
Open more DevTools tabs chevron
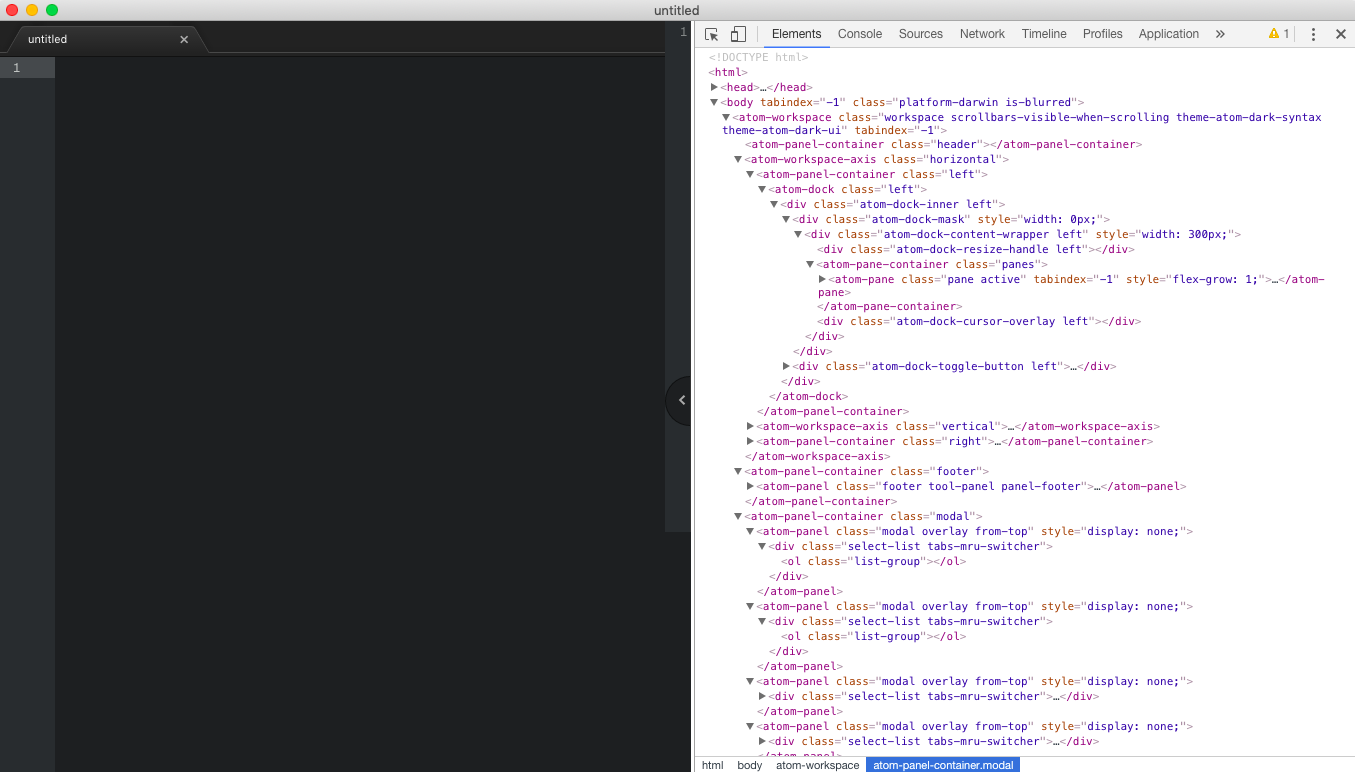pyautogui.click(x=1220, y=34)
